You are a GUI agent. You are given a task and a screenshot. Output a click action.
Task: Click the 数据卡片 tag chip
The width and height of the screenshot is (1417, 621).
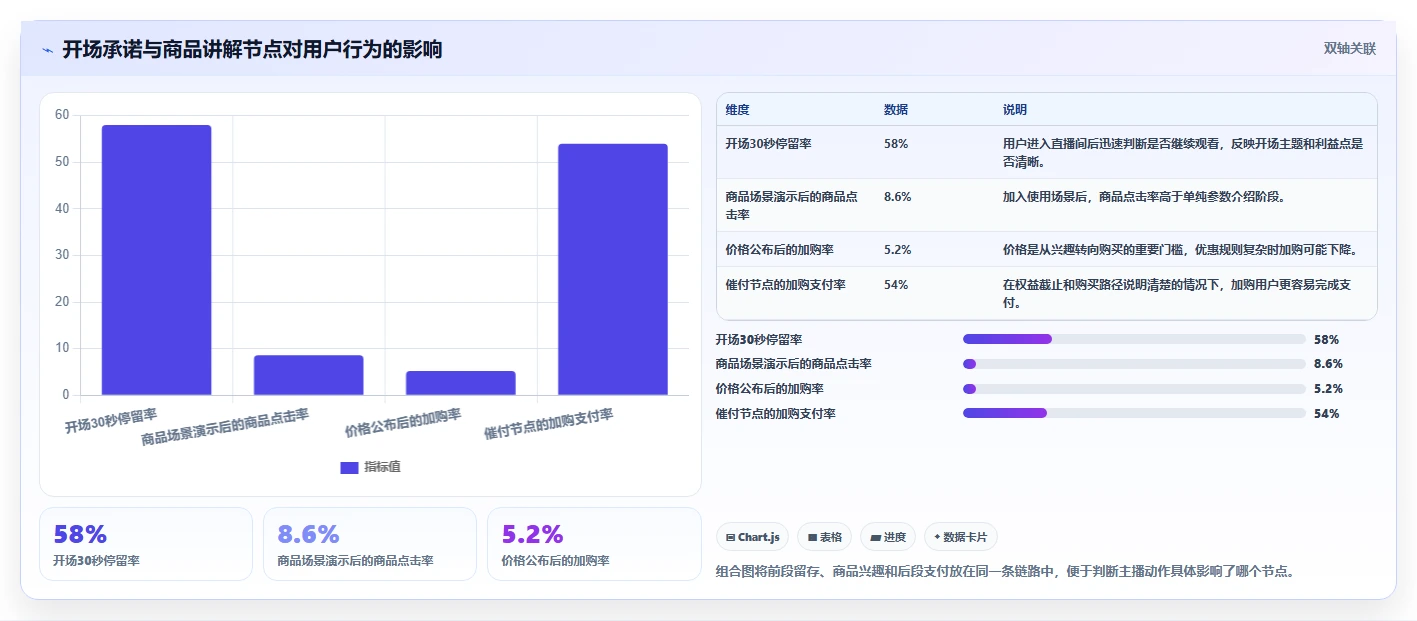tap(960, 537)
